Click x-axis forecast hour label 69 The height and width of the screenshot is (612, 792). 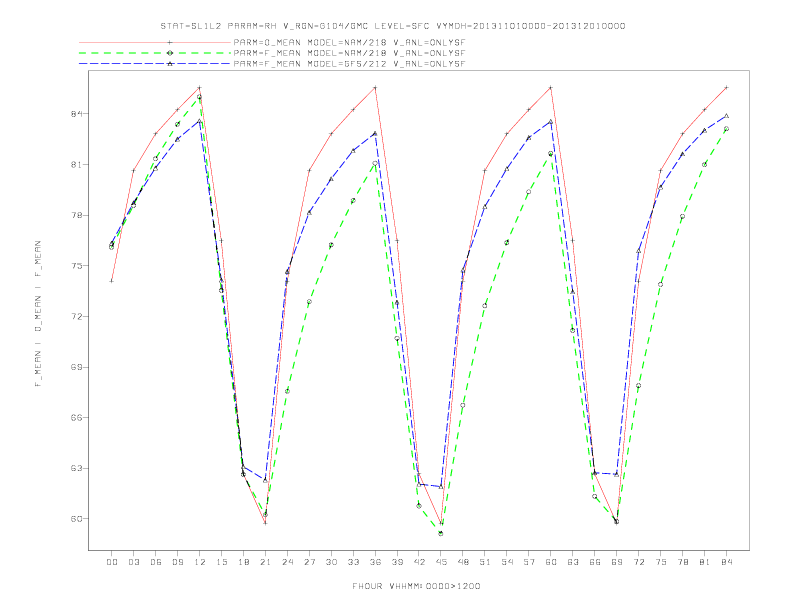617,562
